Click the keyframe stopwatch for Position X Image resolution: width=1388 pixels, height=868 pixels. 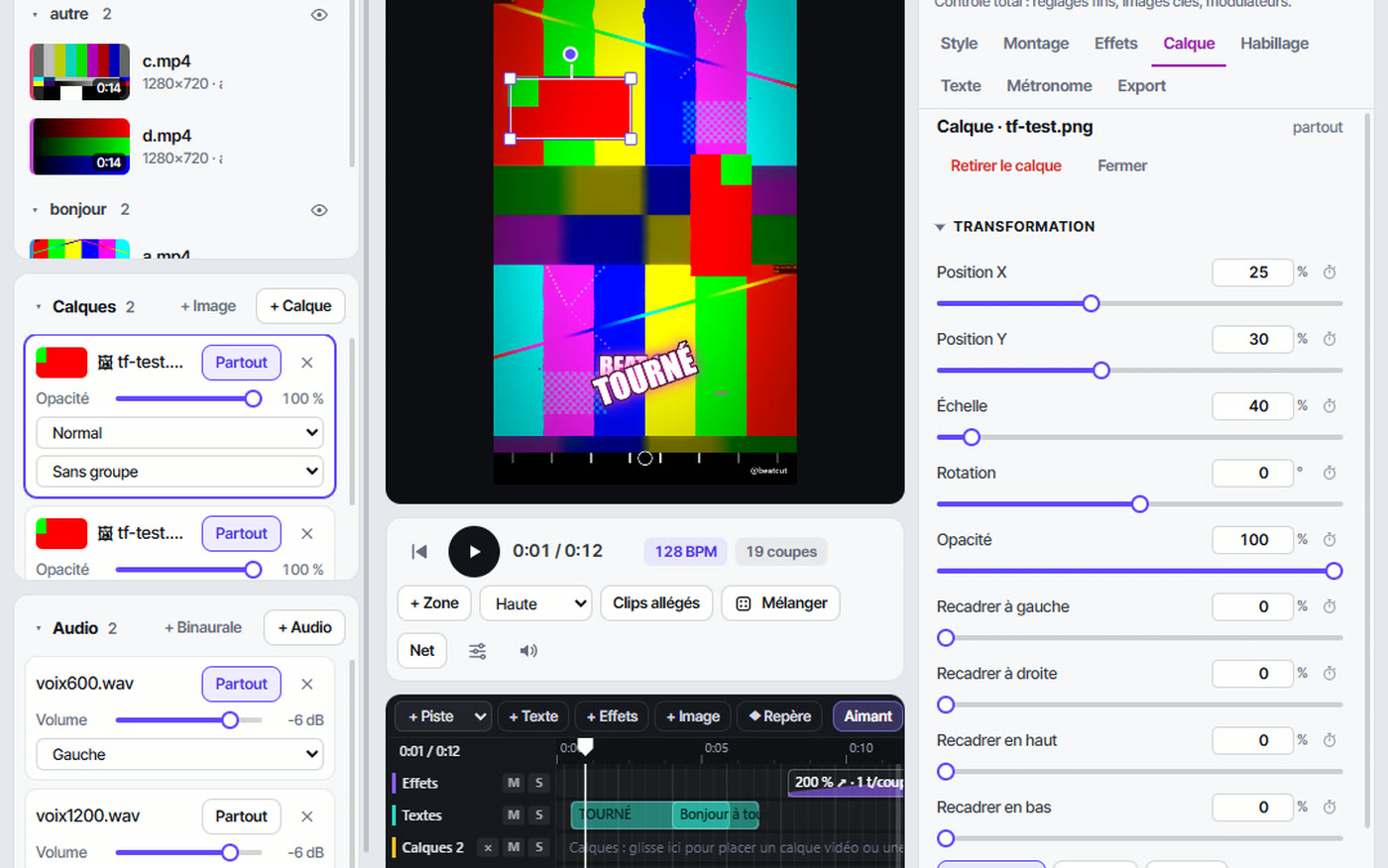[x=1330, y=272]
